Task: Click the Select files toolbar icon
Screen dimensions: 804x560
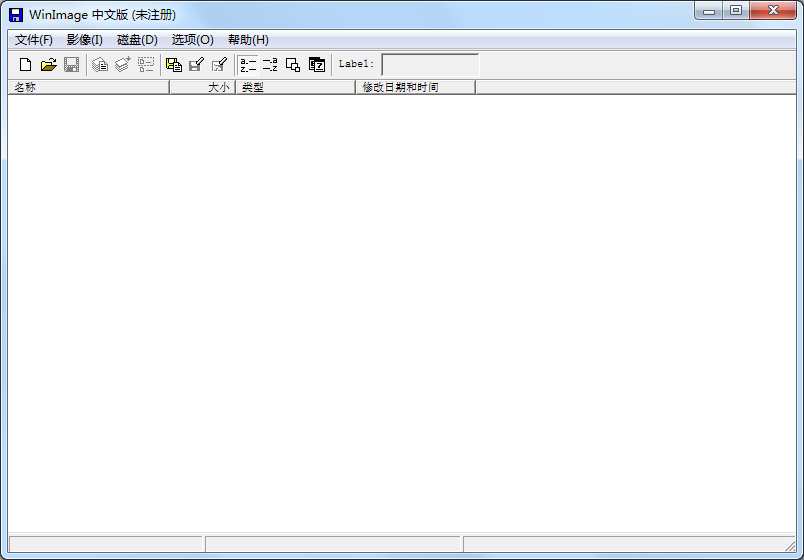Action: pyautogui.click(x=146, y=65)
